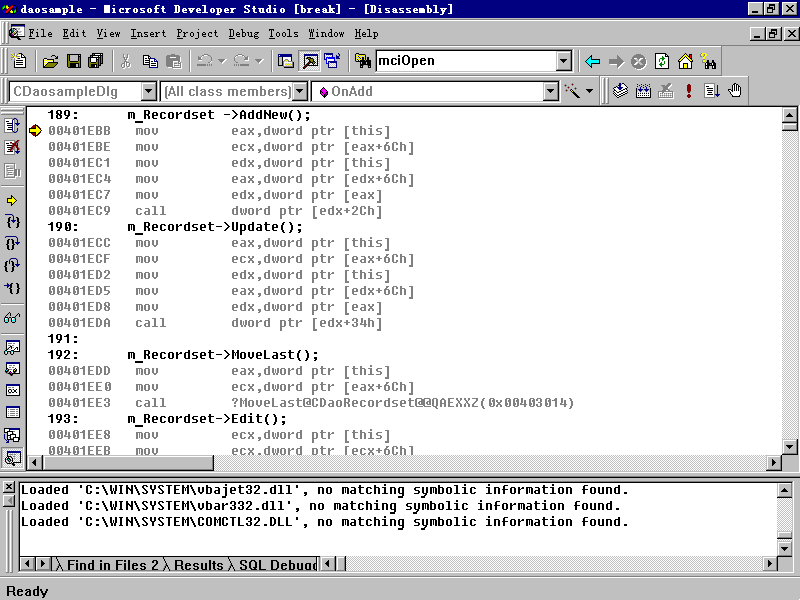800x600 pixels.
Task: Open the Undo history dropdown arrow
Action: (x=221, y=61)
